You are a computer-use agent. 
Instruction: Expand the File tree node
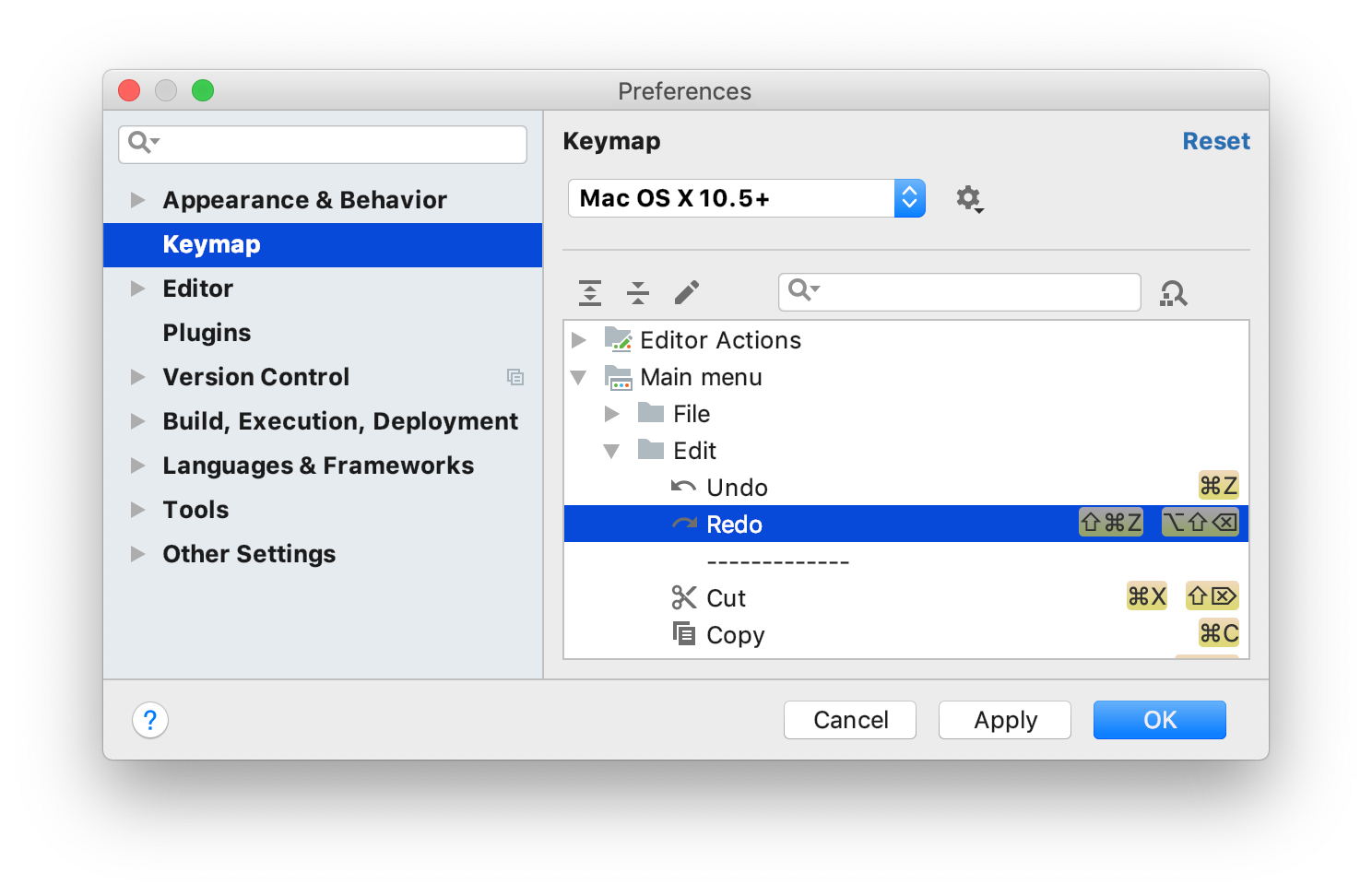pos(611,414)
